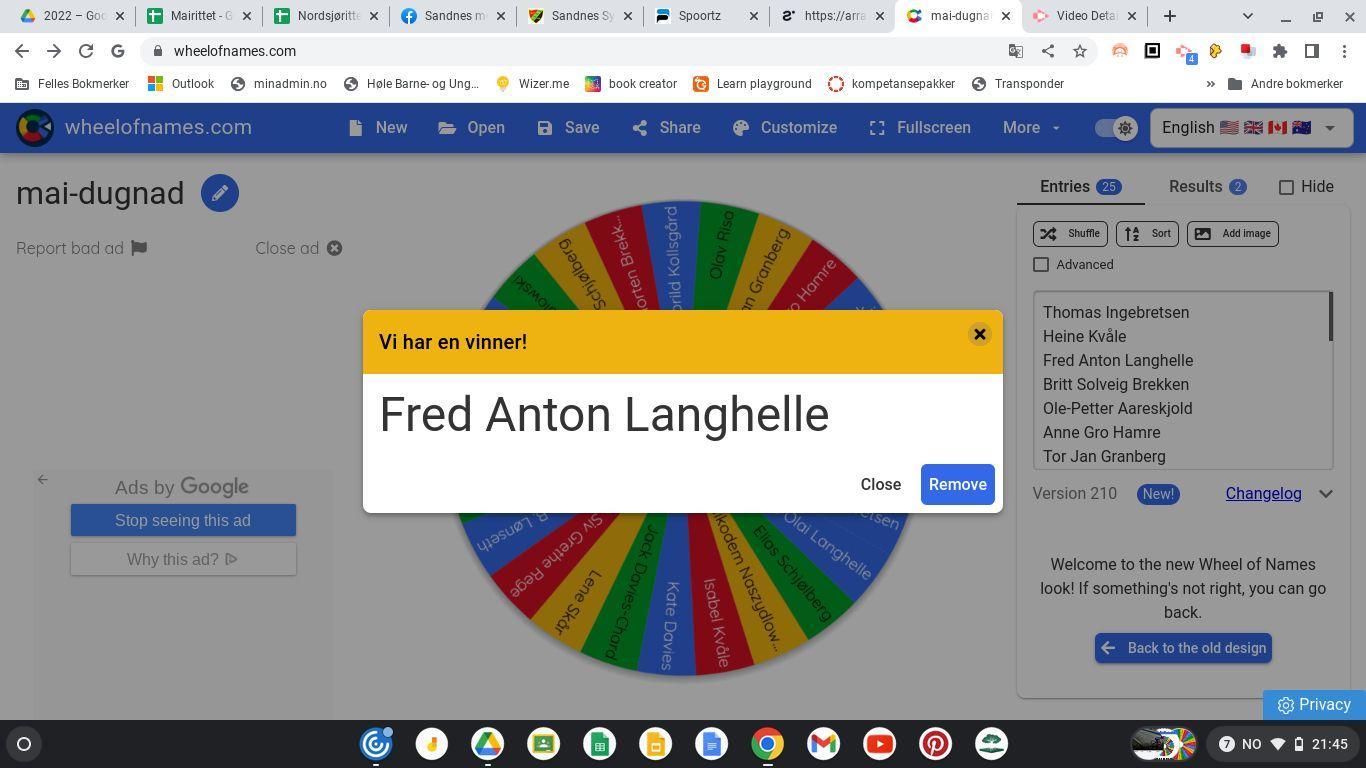Viewport: 1366px width, 768px height.
Task: Click the Shuffle entries button
Action: 1070,234
